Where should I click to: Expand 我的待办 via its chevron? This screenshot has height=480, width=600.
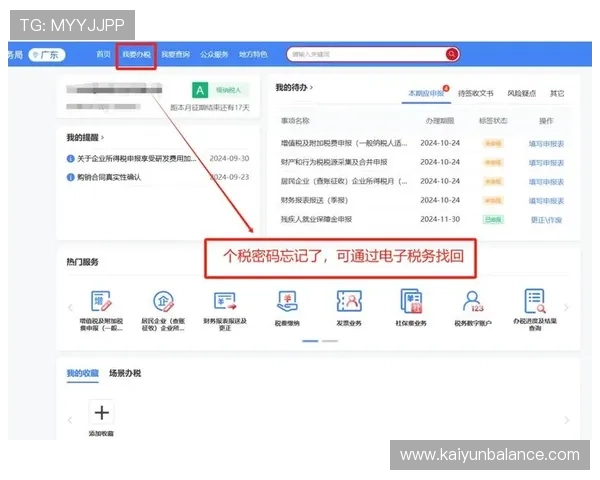(x=311, y=88)
